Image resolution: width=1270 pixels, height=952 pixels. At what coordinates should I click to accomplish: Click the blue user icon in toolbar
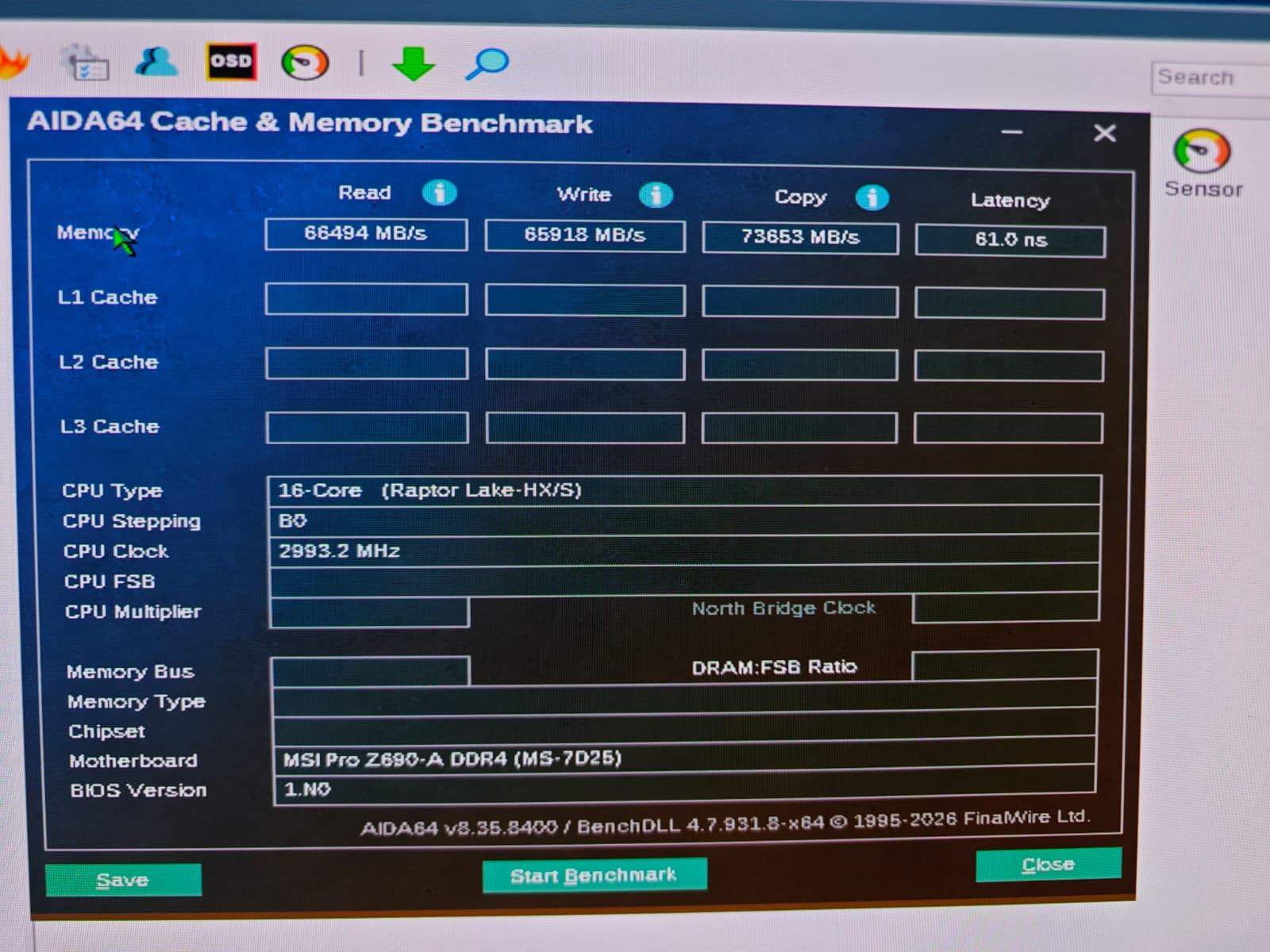156,61
